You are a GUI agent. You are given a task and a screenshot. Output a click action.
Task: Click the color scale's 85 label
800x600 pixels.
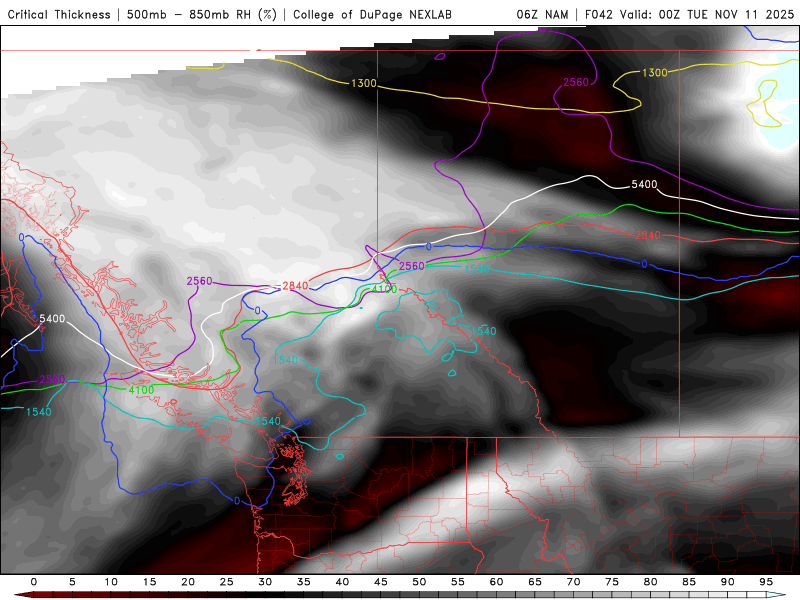click(x=689, y=582)
